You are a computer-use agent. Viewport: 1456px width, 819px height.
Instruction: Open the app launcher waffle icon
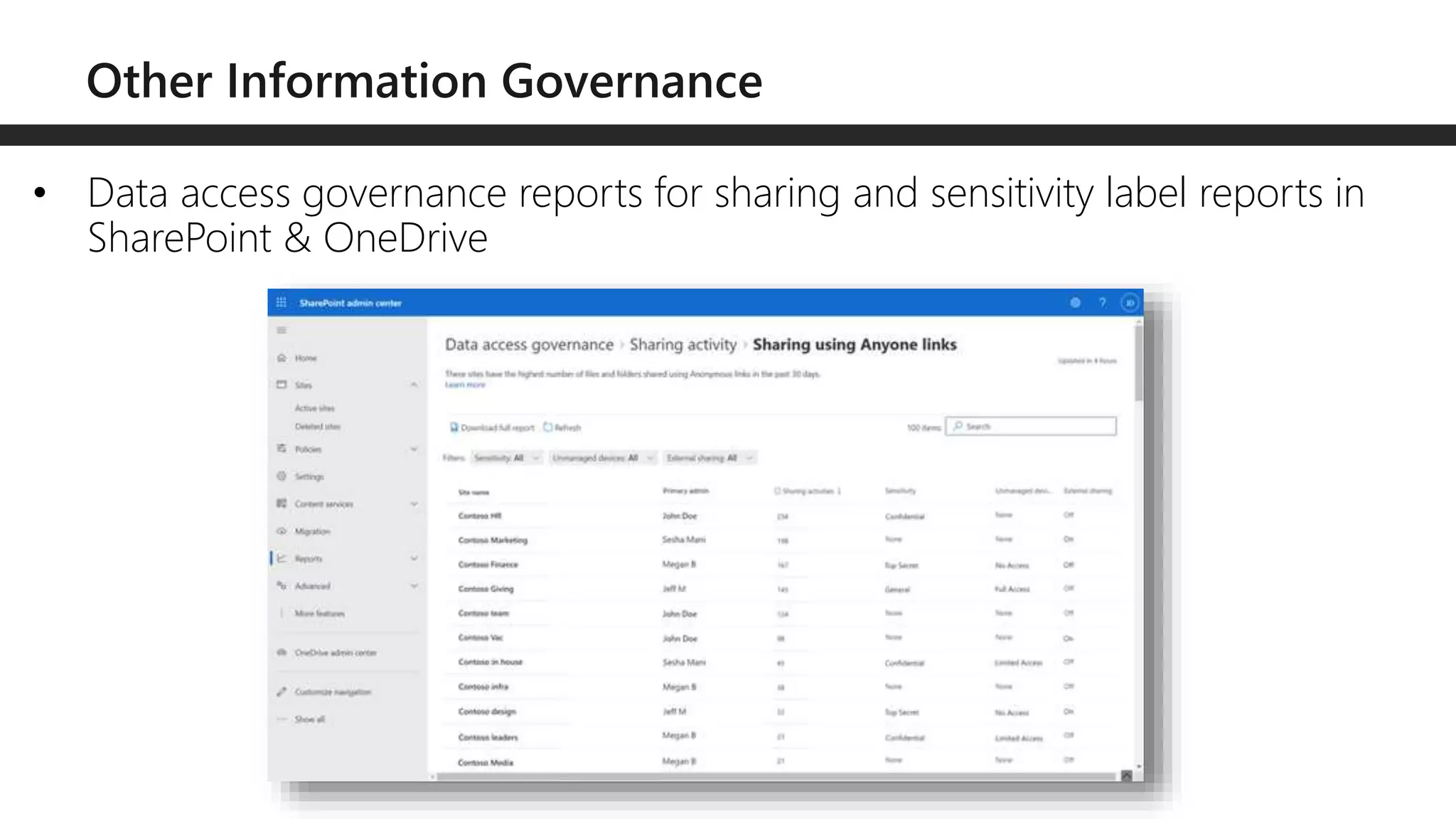[281, 302]
